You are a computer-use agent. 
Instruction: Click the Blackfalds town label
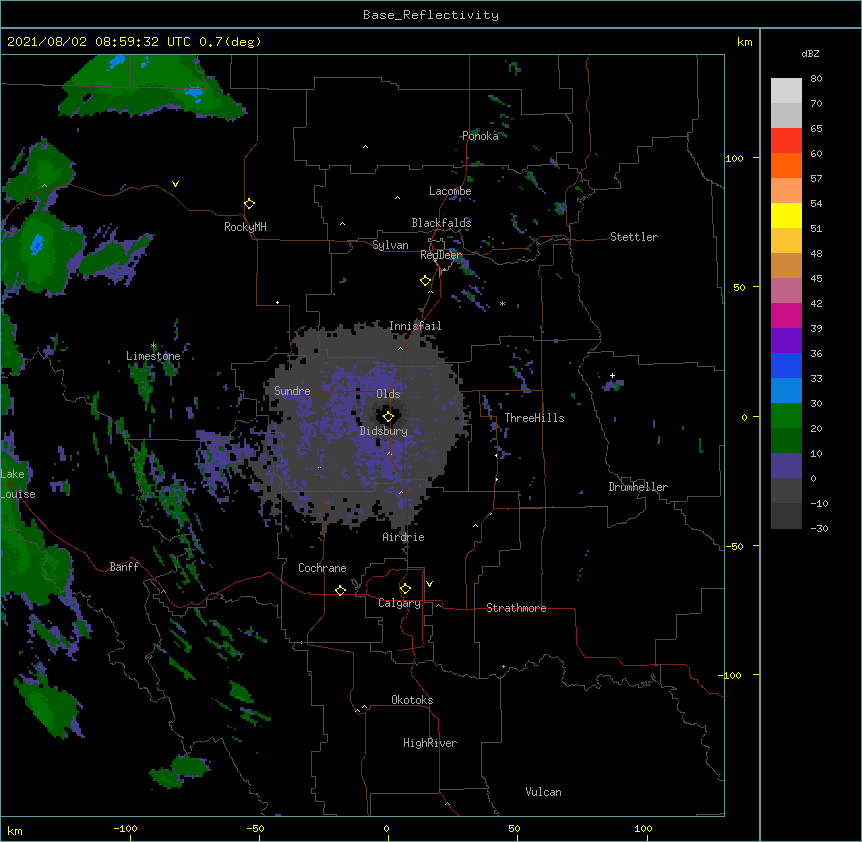pyautogui.click(x=441, y=223)
